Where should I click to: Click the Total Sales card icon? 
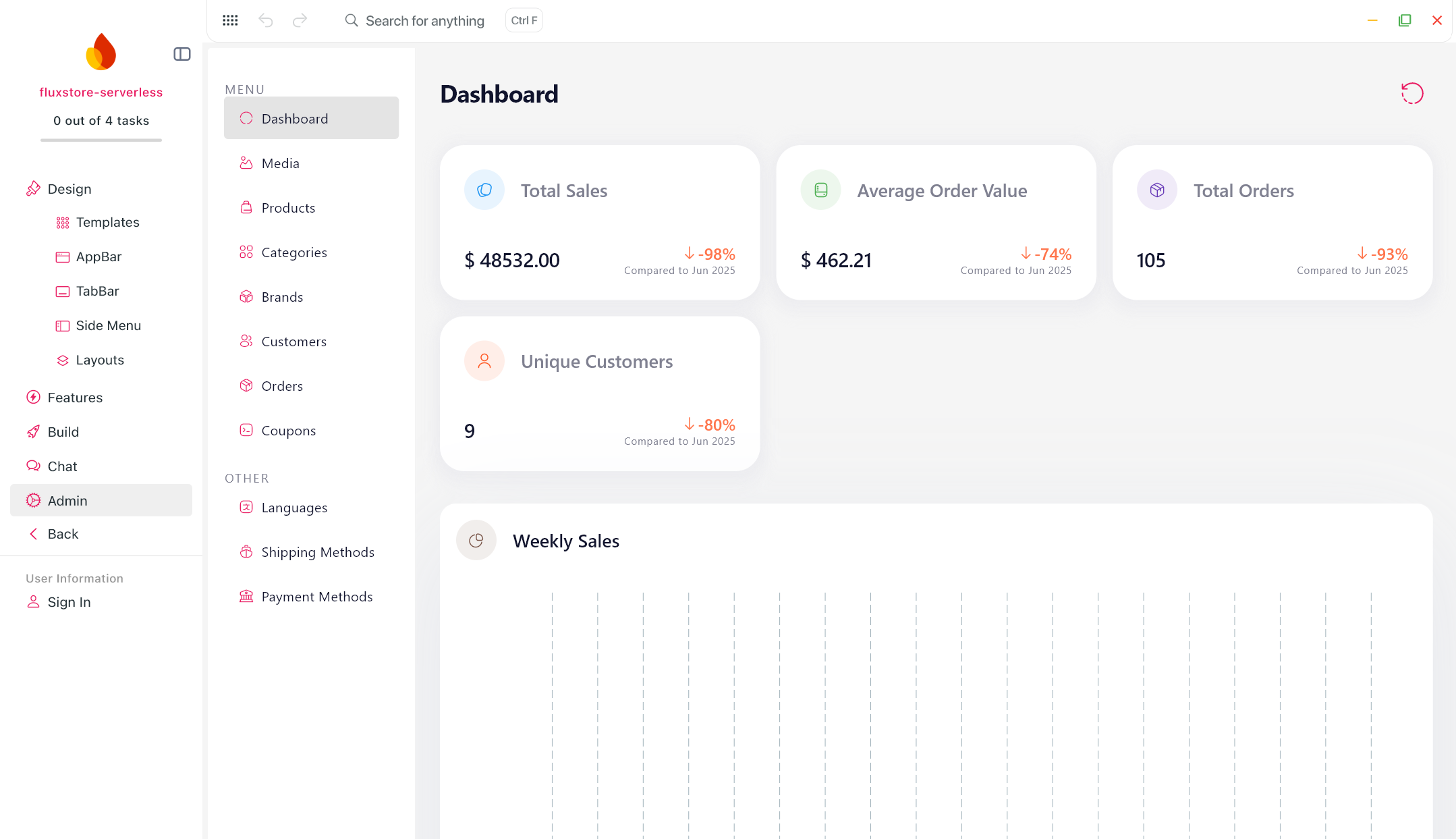[x=484, y=190]
